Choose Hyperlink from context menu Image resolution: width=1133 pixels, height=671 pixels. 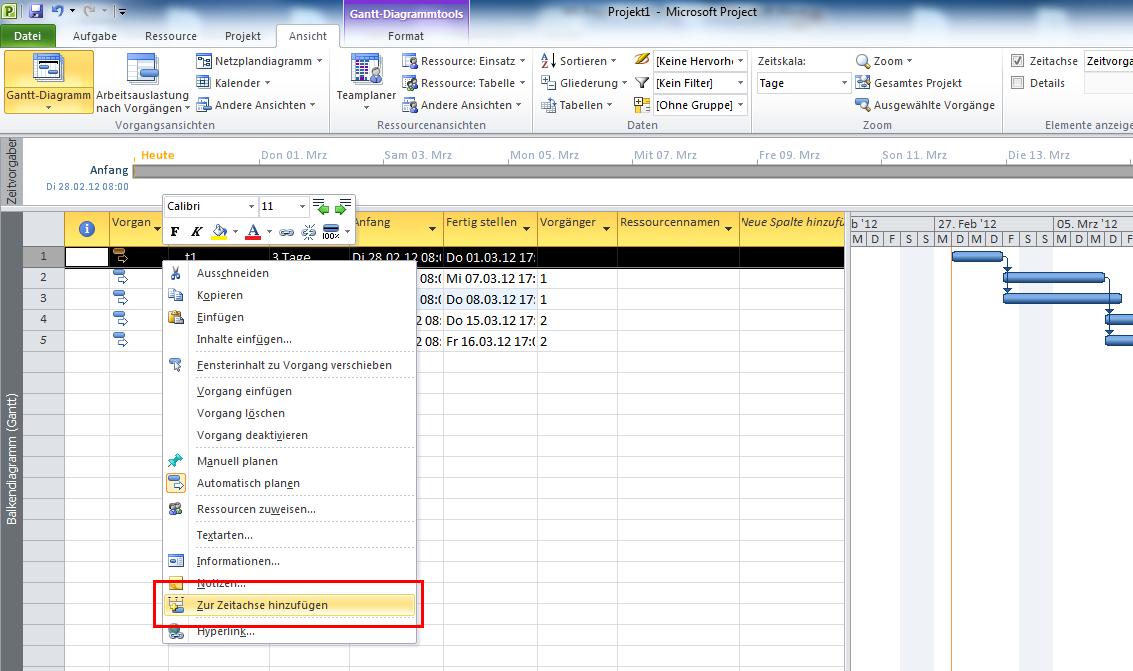tap(290, 631)
